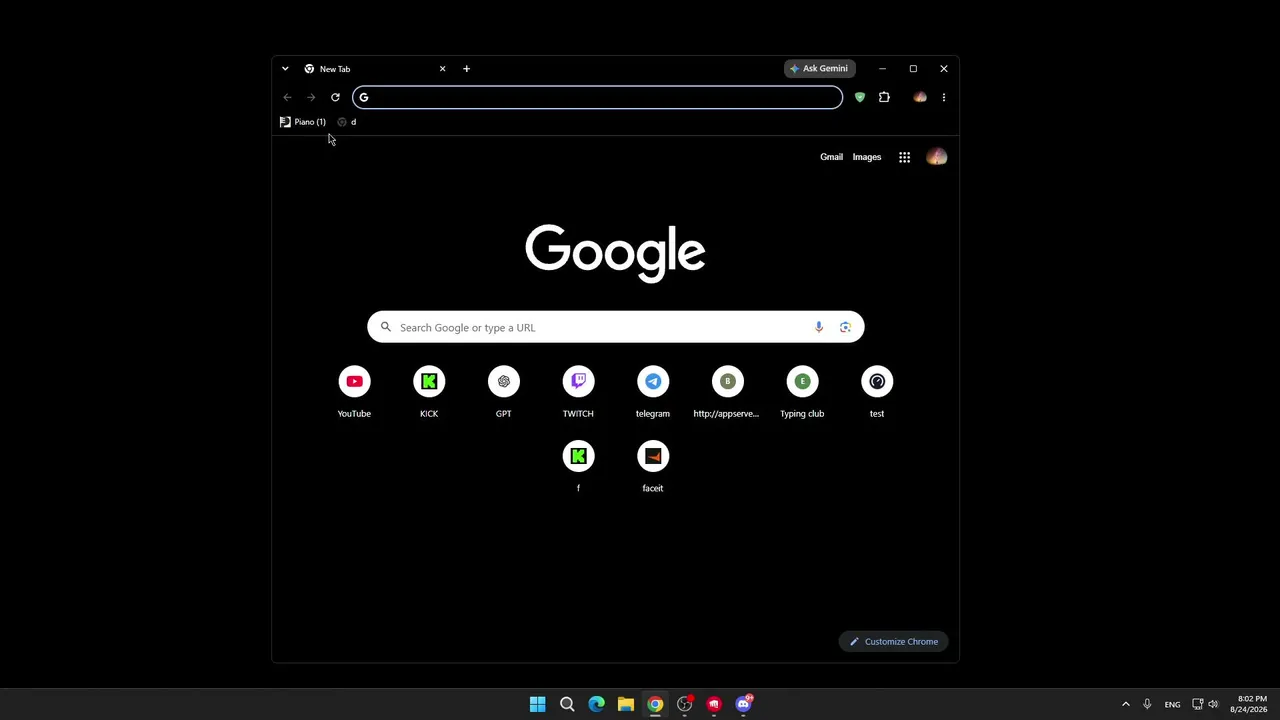Open the bookmark labeled d
The width and height of the screenshot is (1280, 720).
tap(347, 122)
